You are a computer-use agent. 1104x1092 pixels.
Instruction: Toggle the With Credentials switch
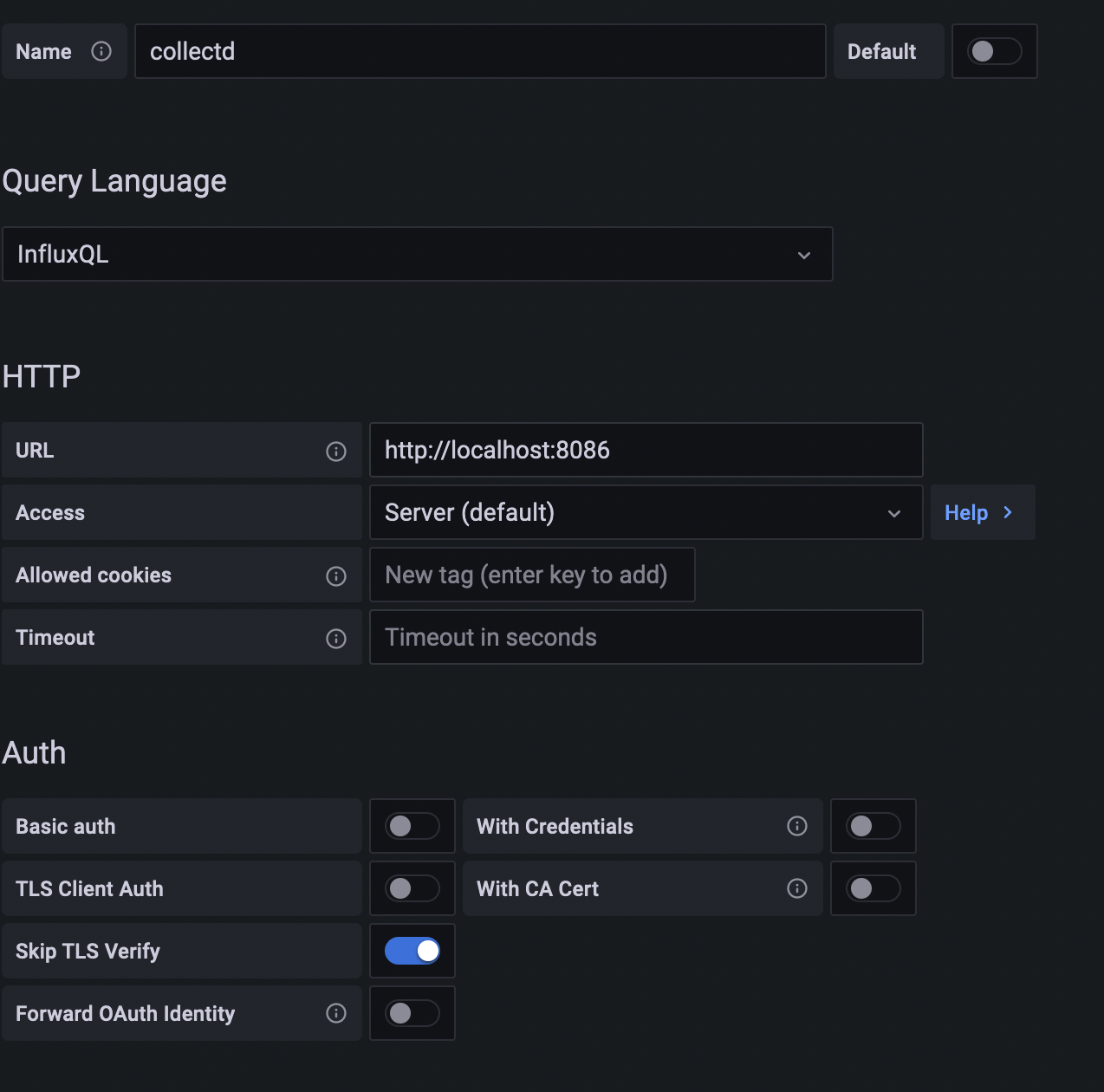pyautogui.click(x=873, y=827)
